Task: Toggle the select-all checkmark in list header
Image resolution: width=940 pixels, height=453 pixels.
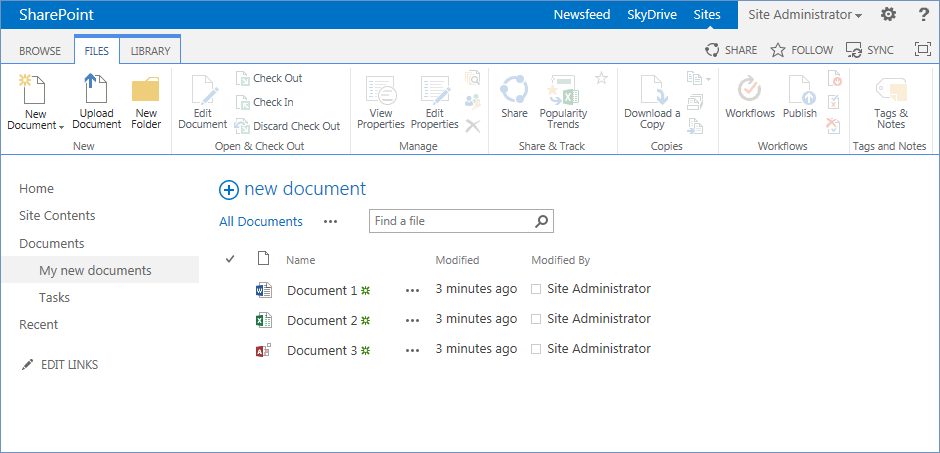Action: pyautogui.click(x=230, y=259)
